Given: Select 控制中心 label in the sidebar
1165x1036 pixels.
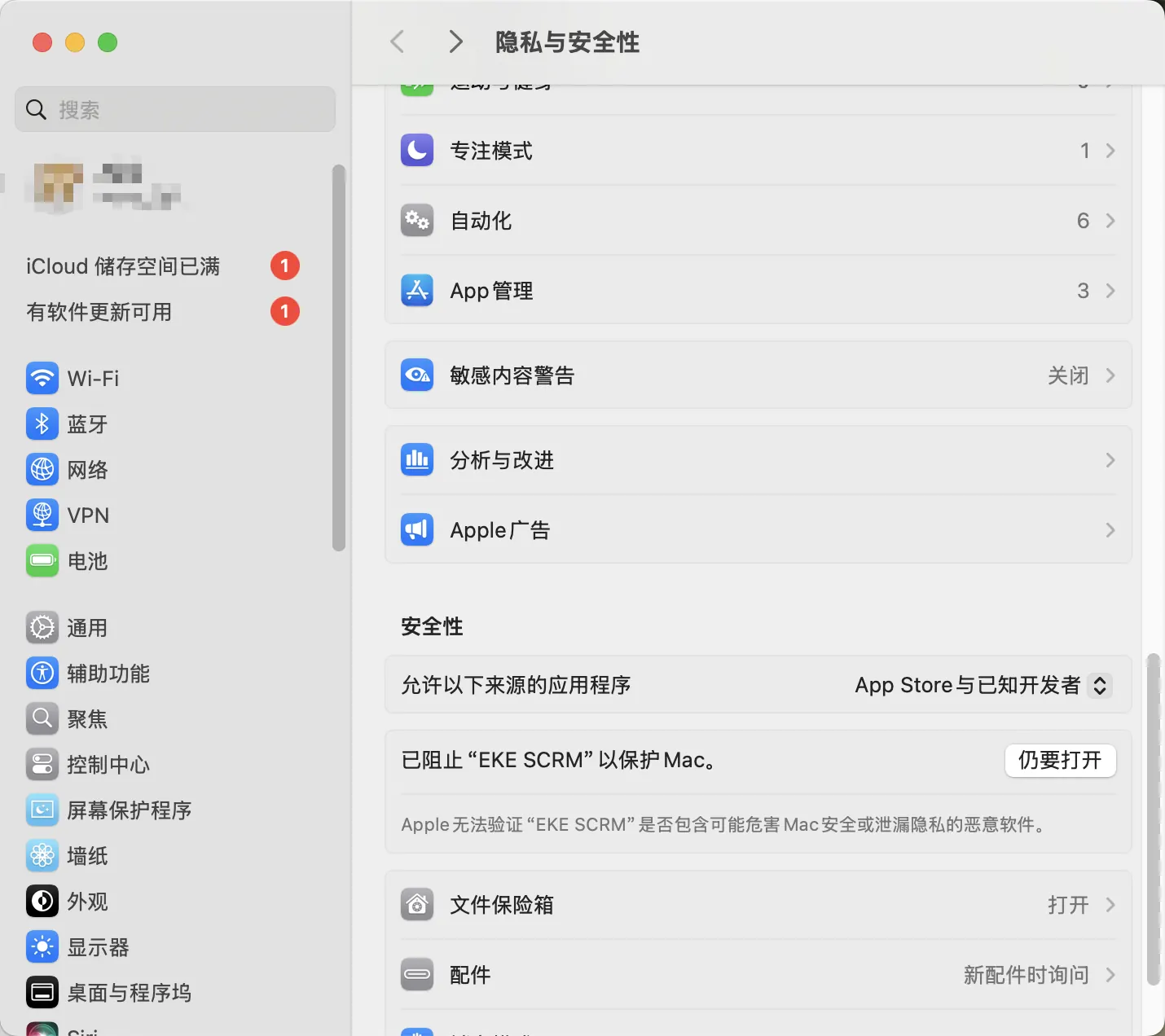Looking at the screenshot, I should pyautogui.click(x=108, y=765).
